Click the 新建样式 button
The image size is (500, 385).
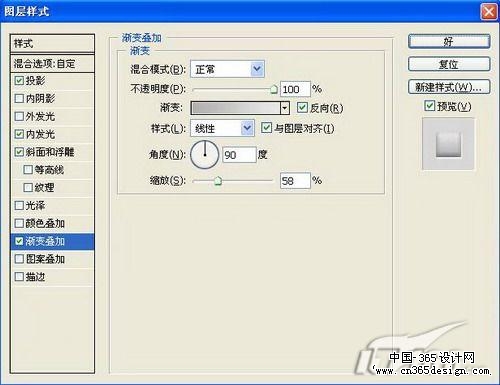pos(449,87)
